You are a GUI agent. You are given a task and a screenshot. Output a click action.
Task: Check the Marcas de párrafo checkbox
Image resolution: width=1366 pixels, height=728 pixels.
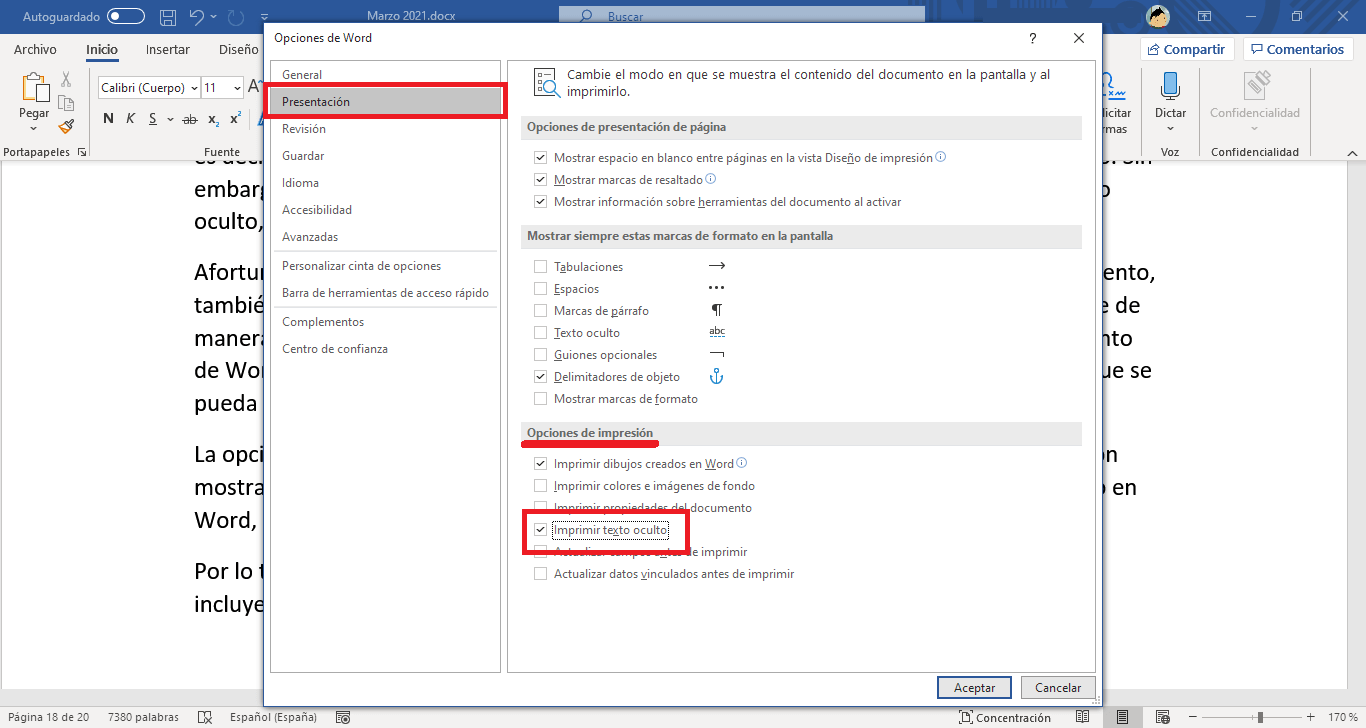tap(541, 311)
